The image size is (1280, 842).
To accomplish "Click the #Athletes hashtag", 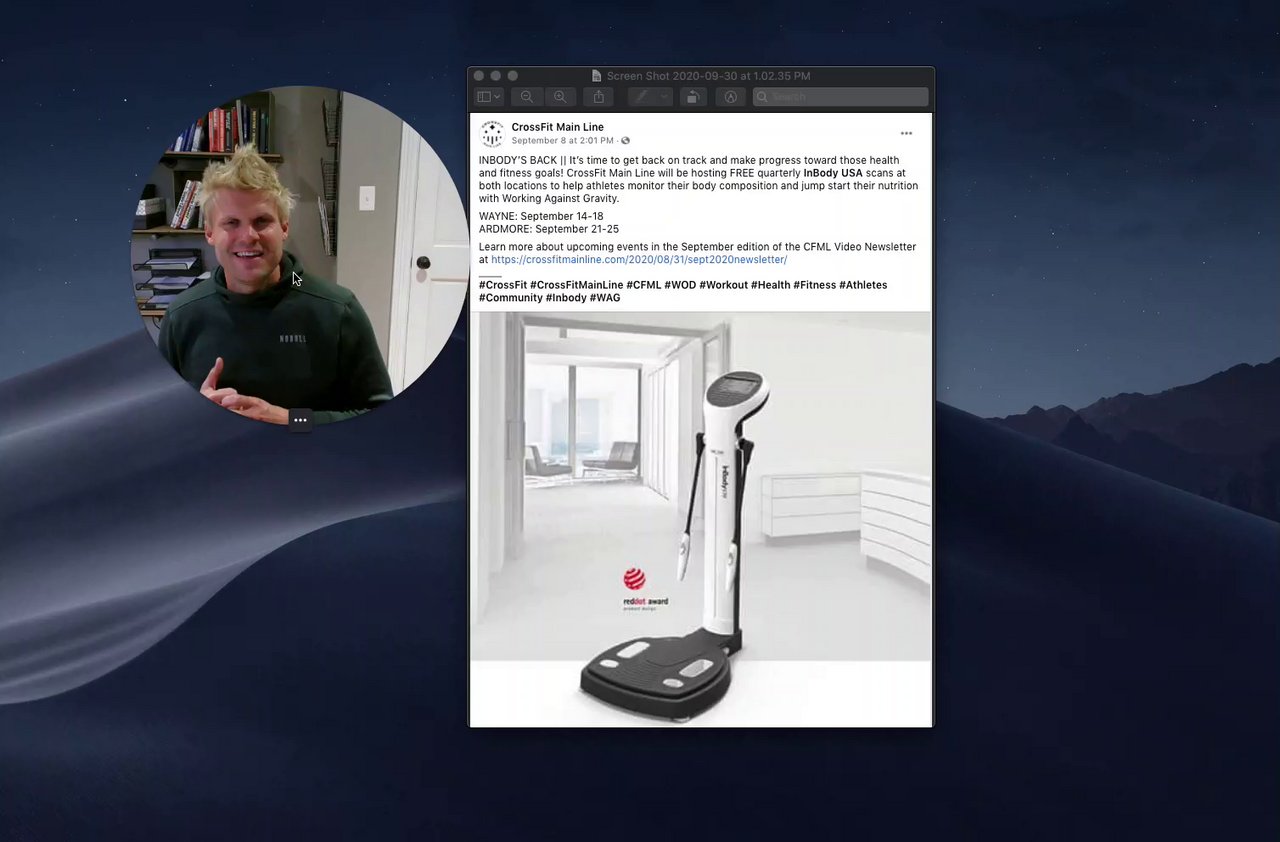I will click(863, 285).
